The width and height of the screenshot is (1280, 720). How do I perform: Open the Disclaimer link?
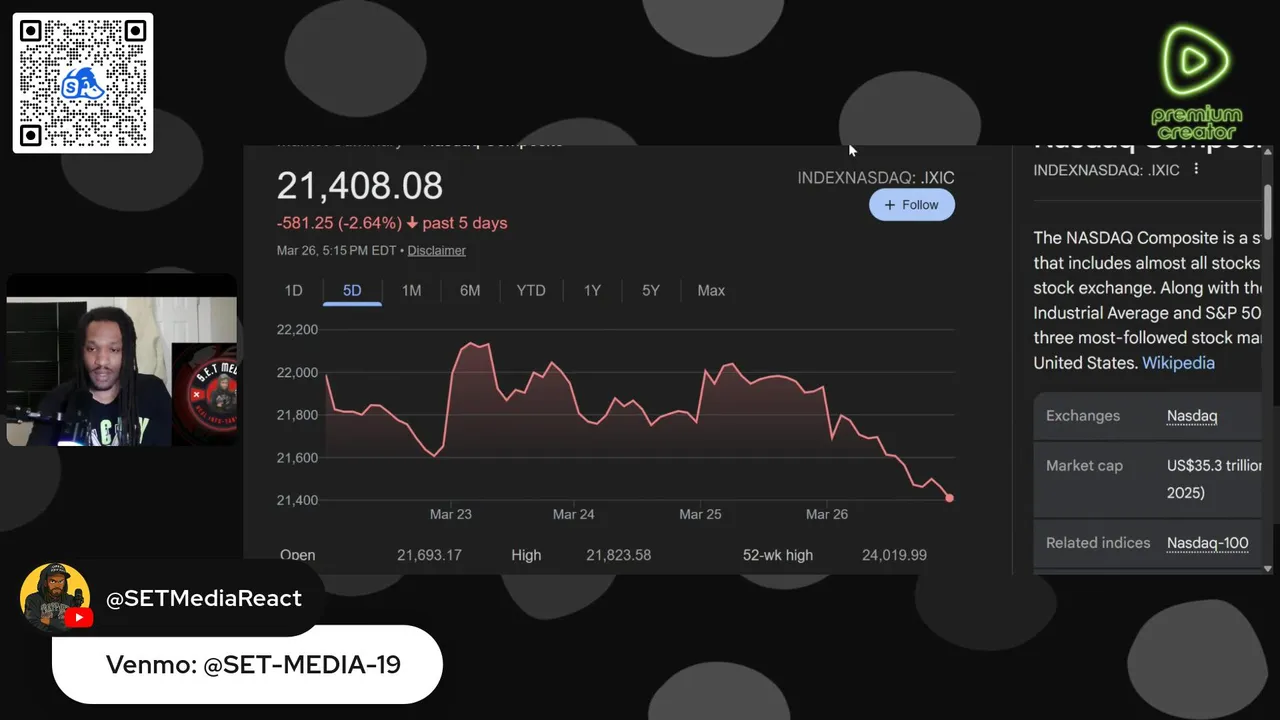tap(436, 251)
